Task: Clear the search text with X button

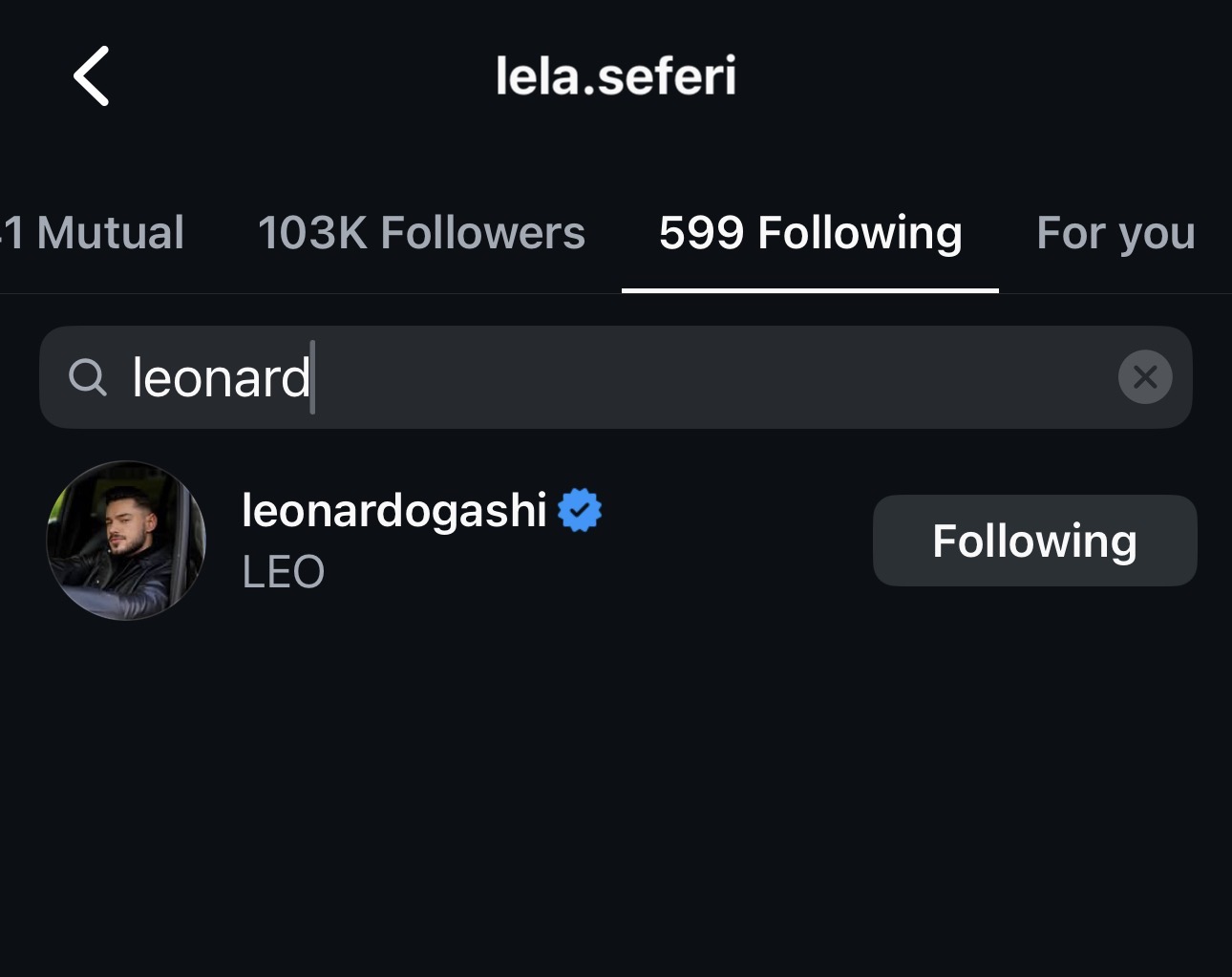Action: click(x=1144, y=377)
